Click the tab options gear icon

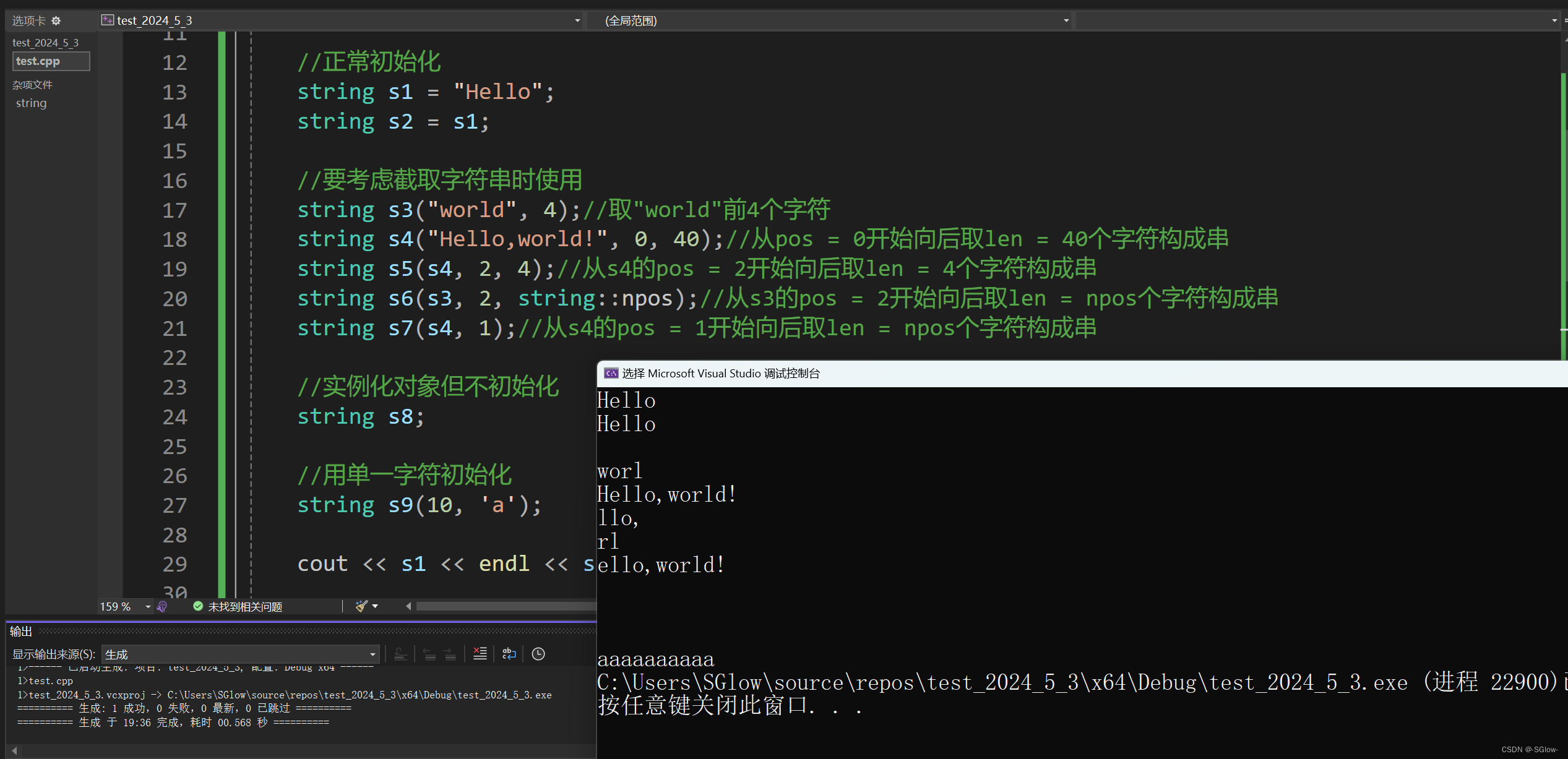click(56, 21)
